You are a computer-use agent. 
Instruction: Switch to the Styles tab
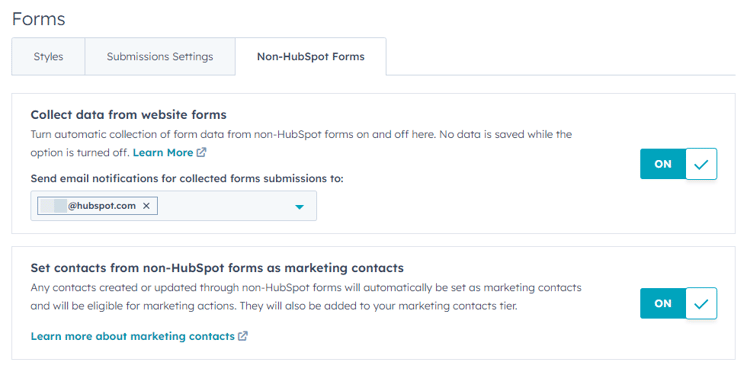coord(48,56)
